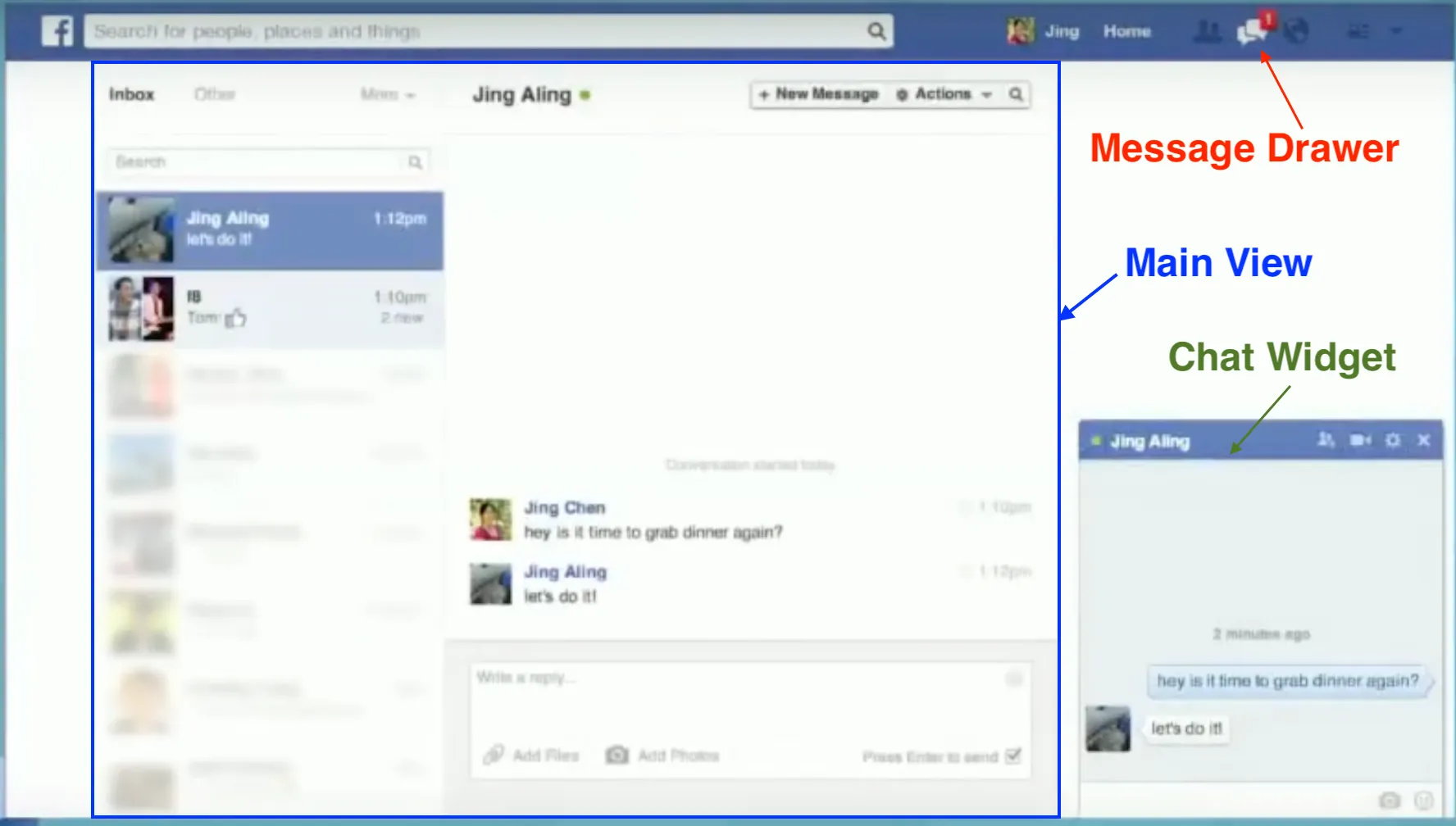Open the chat widget options gear
The height and width of the screenshot is (826, 1456).
[1393, 440]
